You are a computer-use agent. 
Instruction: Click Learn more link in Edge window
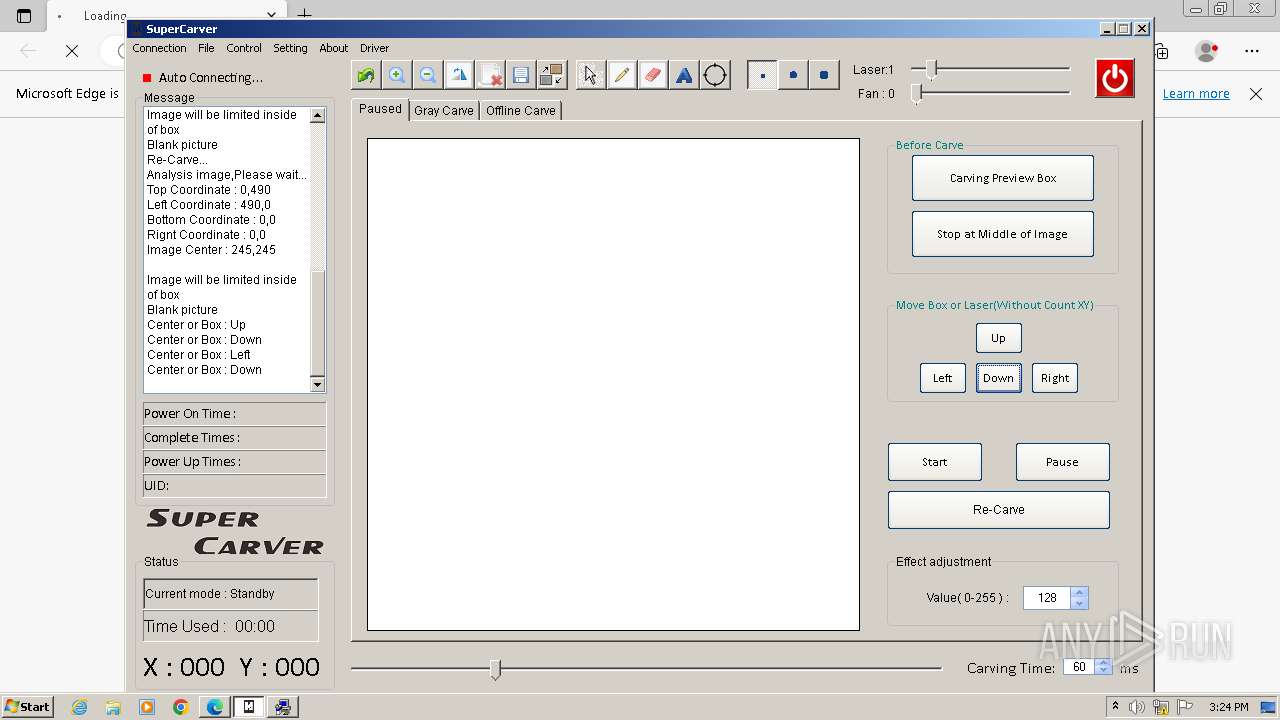click(x=1196, y=94)
